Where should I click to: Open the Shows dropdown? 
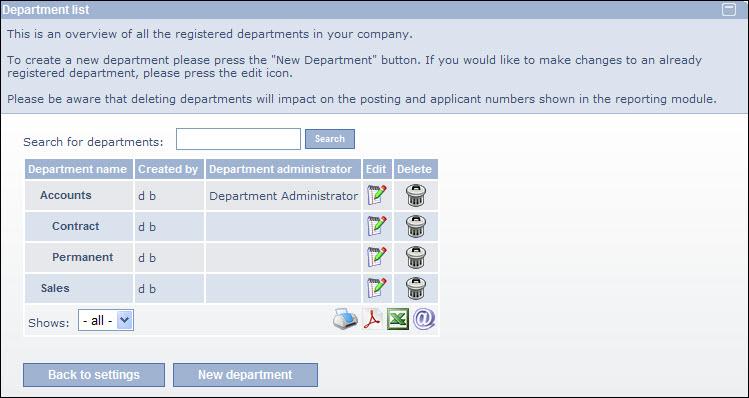point(106,321)
